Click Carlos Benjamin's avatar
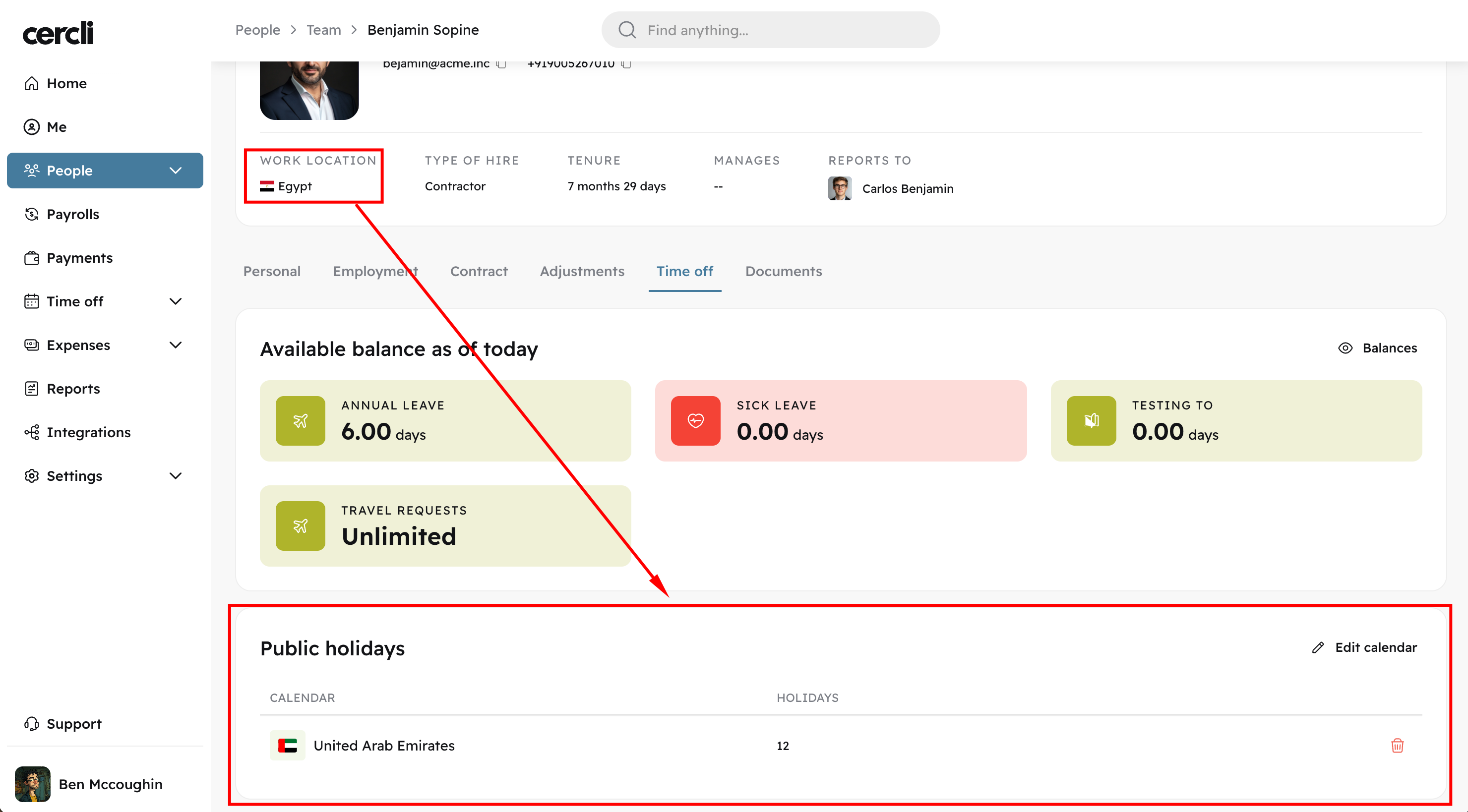 click(840, 188)
